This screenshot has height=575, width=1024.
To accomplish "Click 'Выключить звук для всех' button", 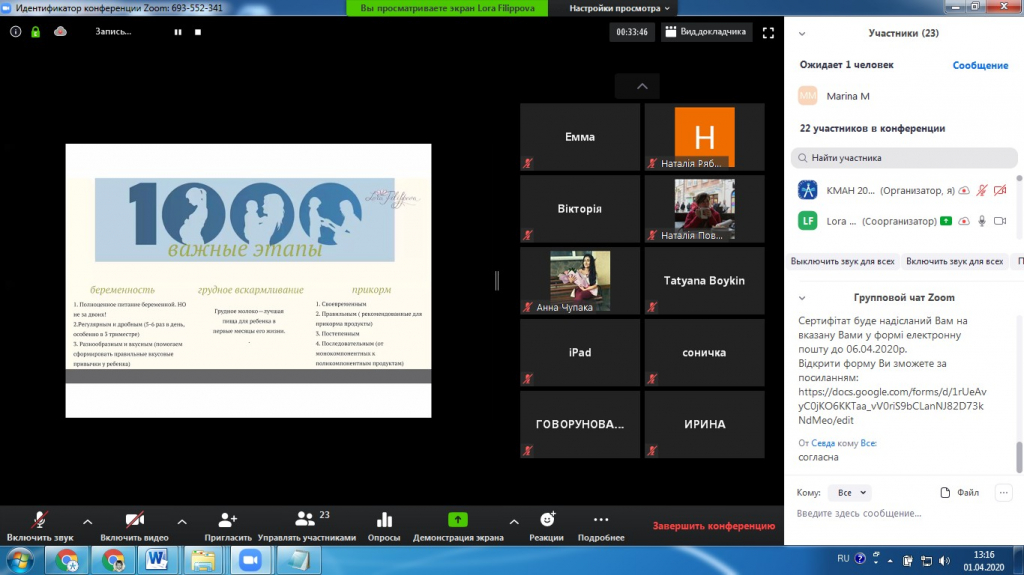I will (x=842, y=261).
